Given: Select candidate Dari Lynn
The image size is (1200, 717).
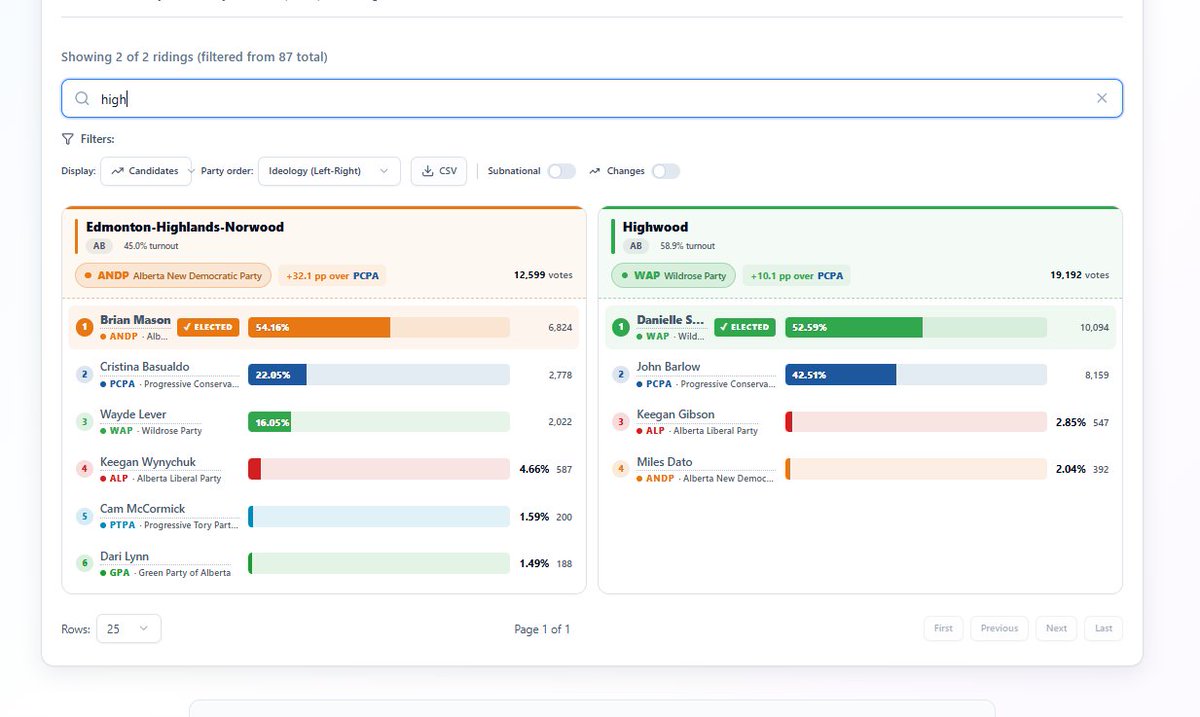Looking at the screenshot, I should point(124,556).
